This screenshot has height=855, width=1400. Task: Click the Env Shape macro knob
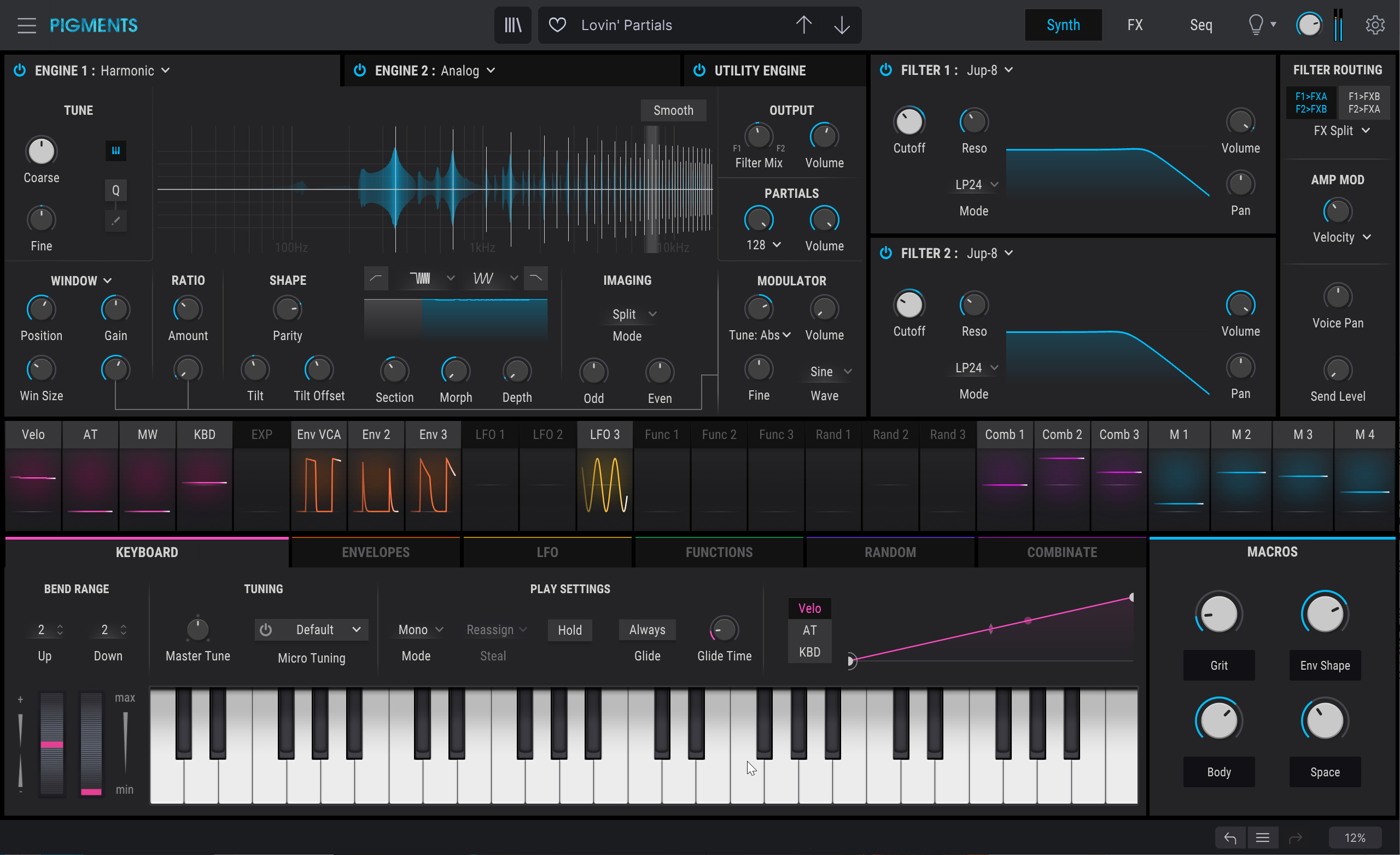coord(1325,614)
